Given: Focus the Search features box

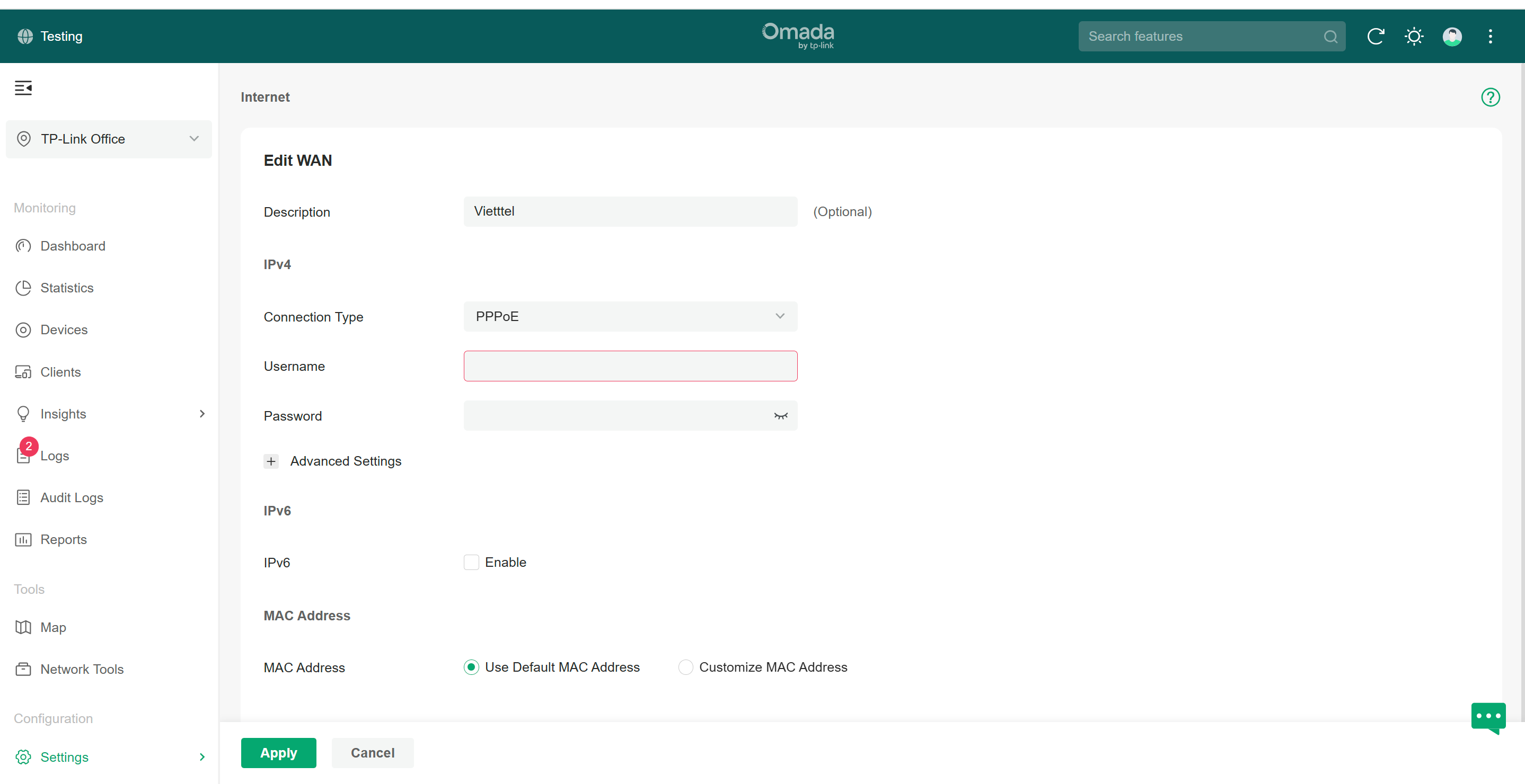Looking at the screenshot, I should tap(1211, 37).
